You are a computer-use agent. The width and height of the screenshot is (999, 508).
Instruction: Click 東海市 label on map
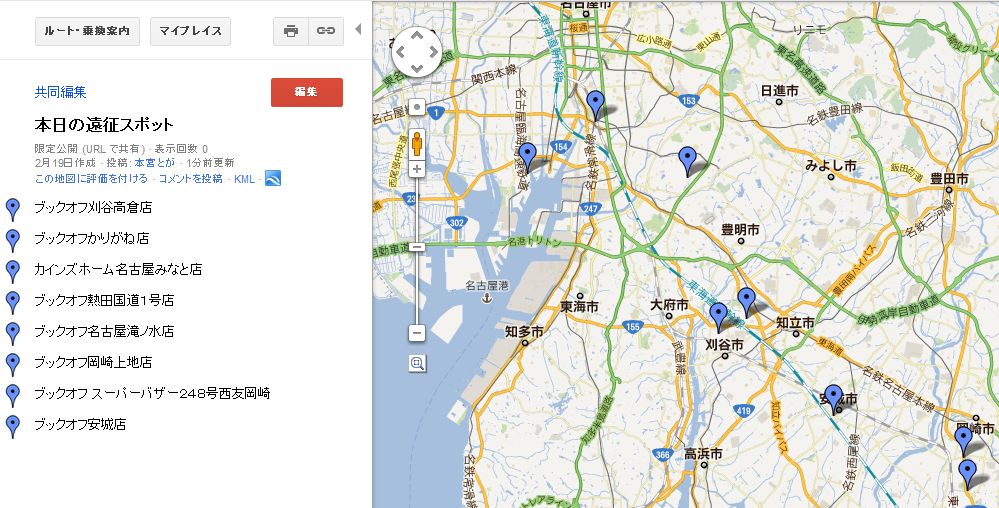[x=579, y=307]
